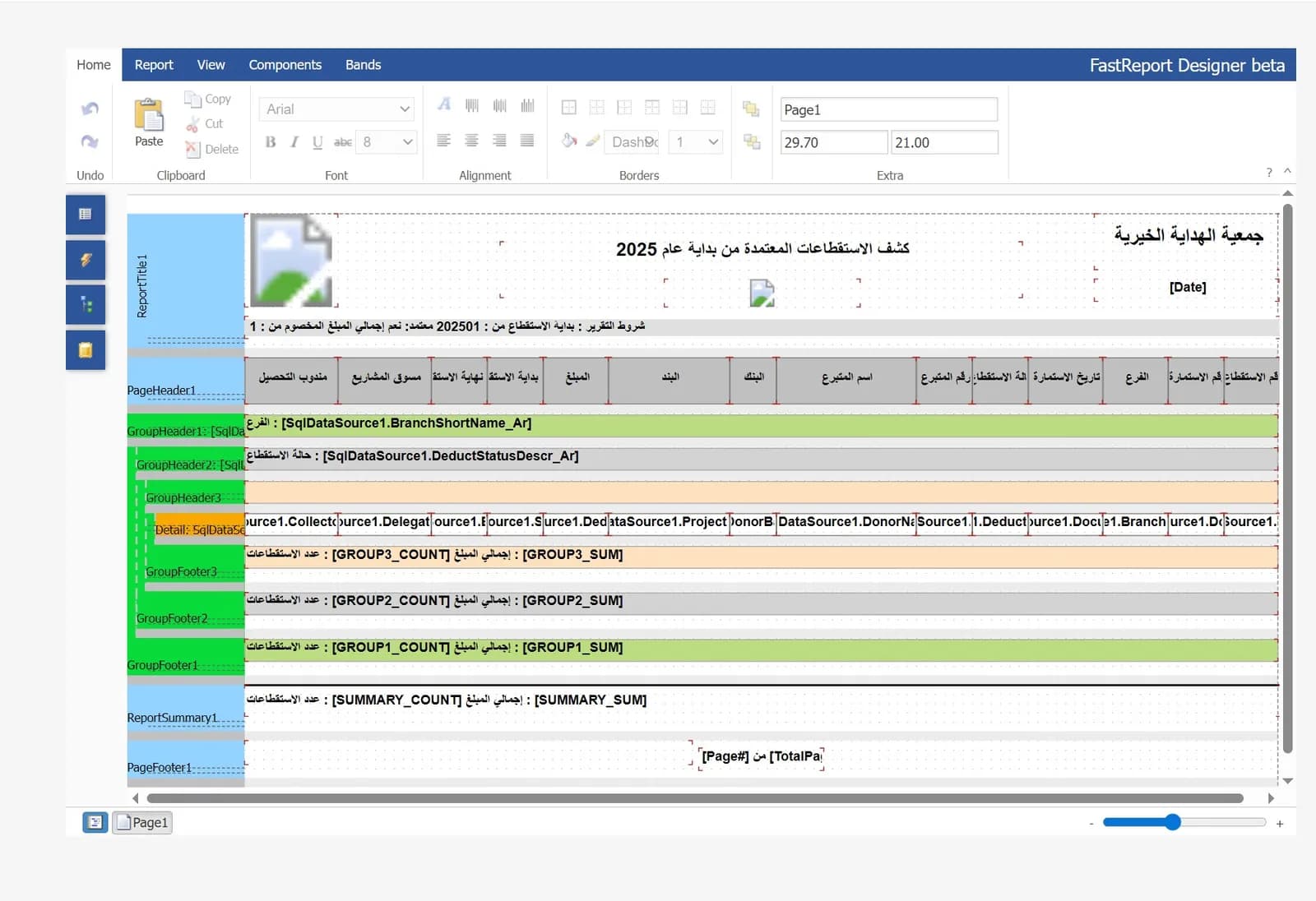Image resolution: width=1316 pixels, height=901 pixels.
Task: Click the plus zoom-in button
Action: tap(1280, 823)
